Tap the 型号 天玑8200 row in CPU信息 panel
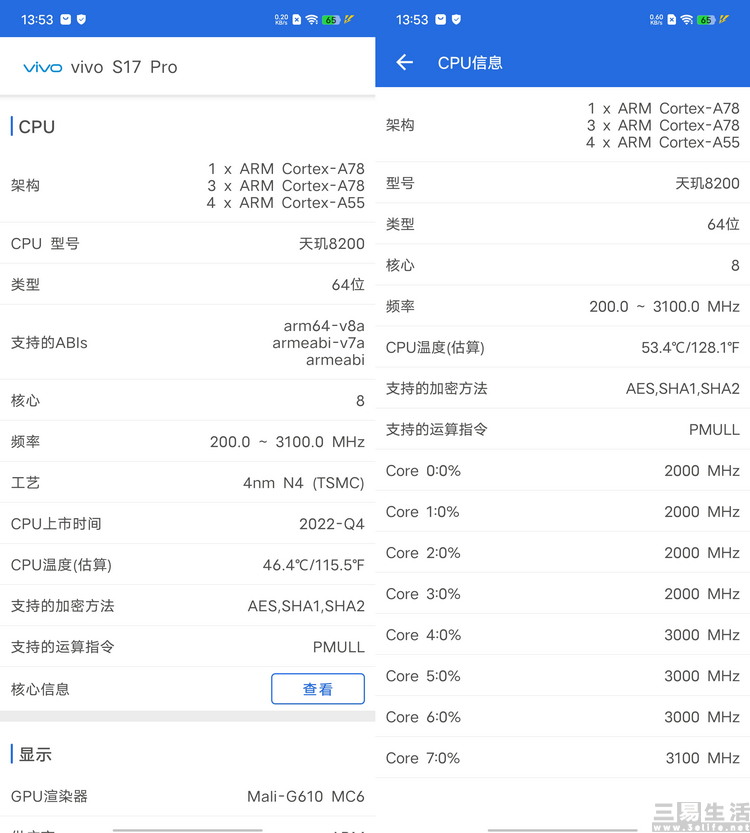 click(x=562, y=183)
